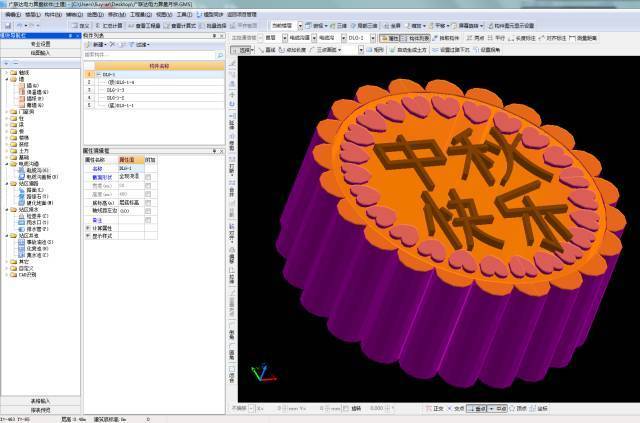Open the DLG-1 component dropdown in toolbar
The width and height of the screenshot is (640, 423).
[373, 38]
